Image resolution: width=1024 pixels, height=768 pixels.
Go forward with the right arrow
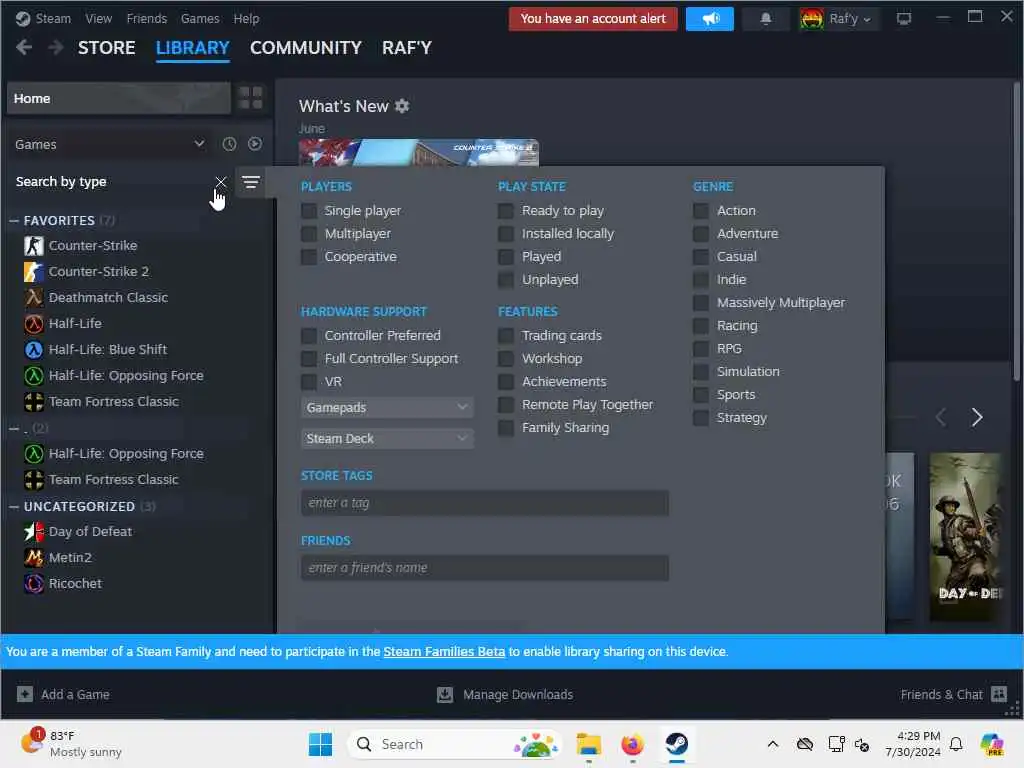click(x=56, y=48)
